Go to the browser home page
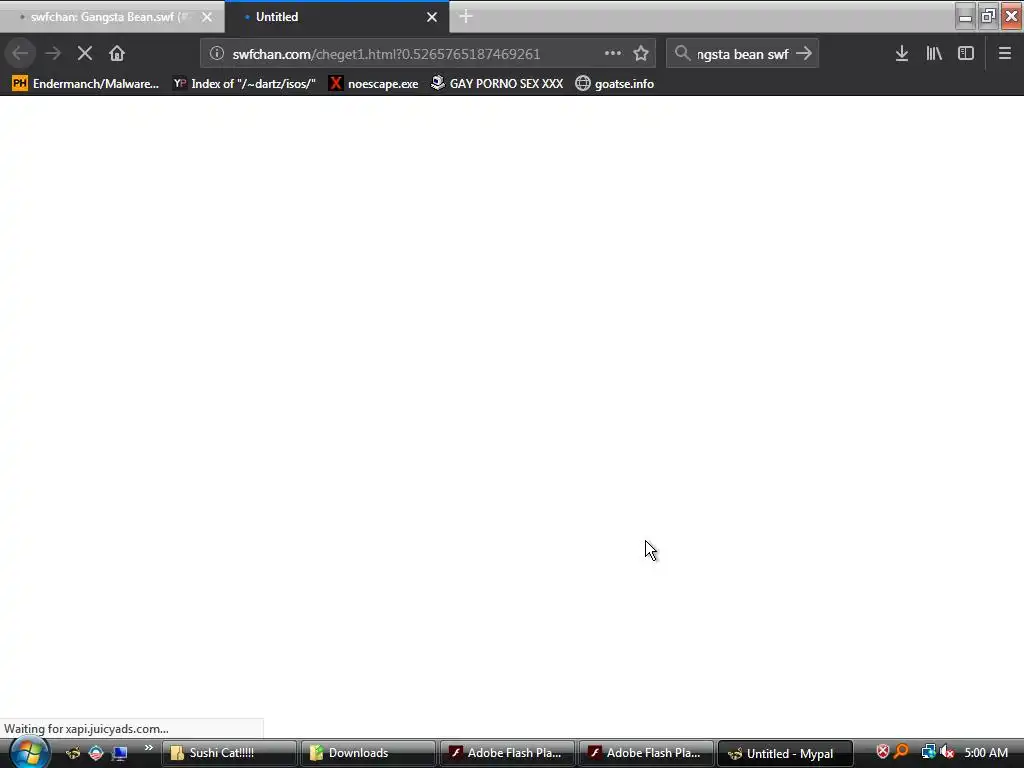Screen dimensions: 1024x768 (x=117, y=54)
